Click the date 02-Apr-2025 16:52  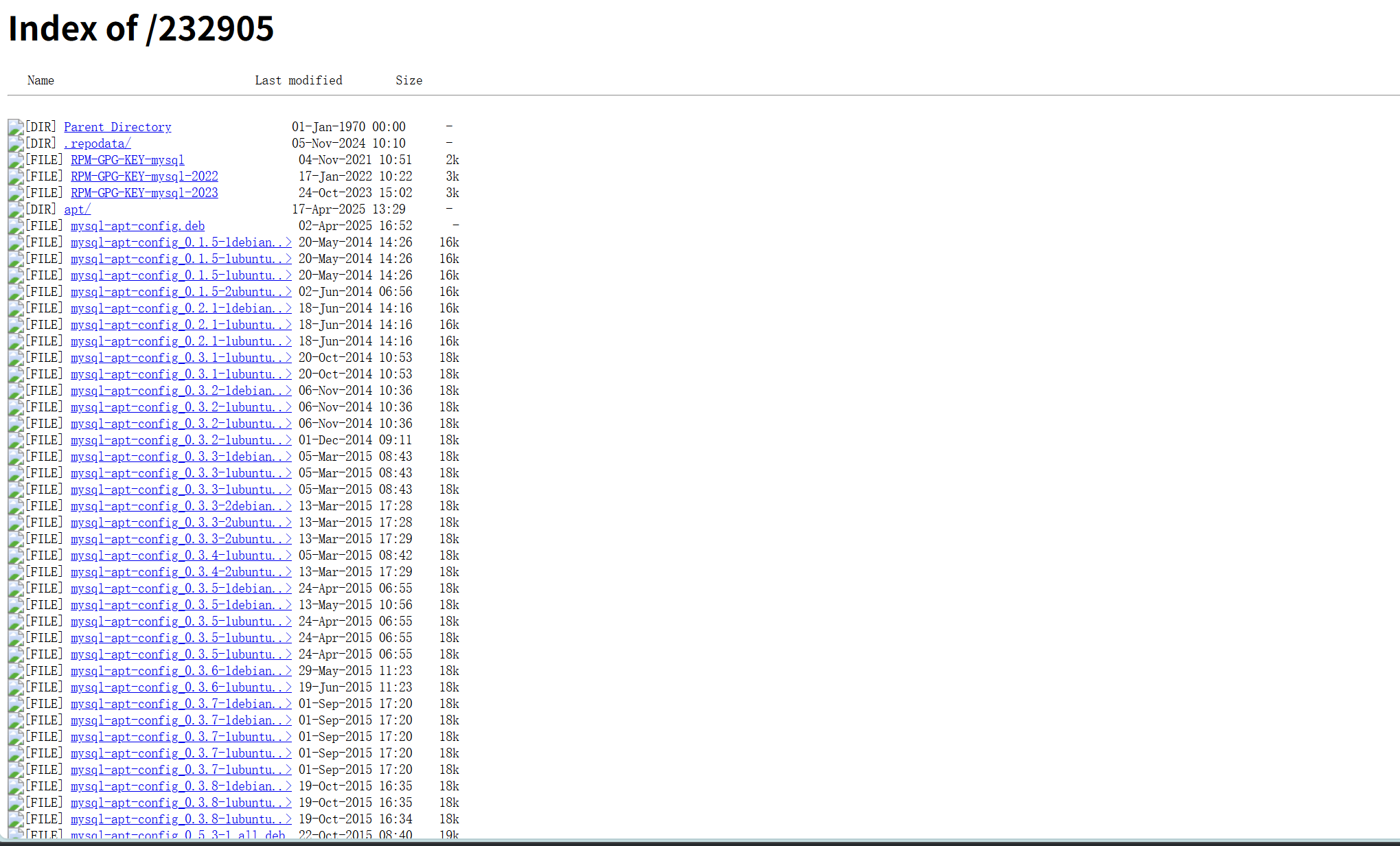[x=356, y=226]
